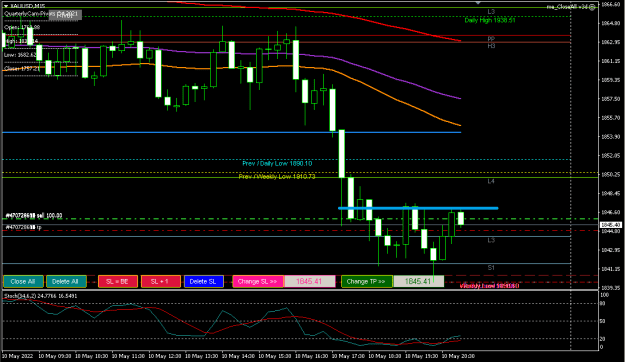The image size is (625, 362).
Task: Click the SL + 1 button
Action: pos(161,281)
